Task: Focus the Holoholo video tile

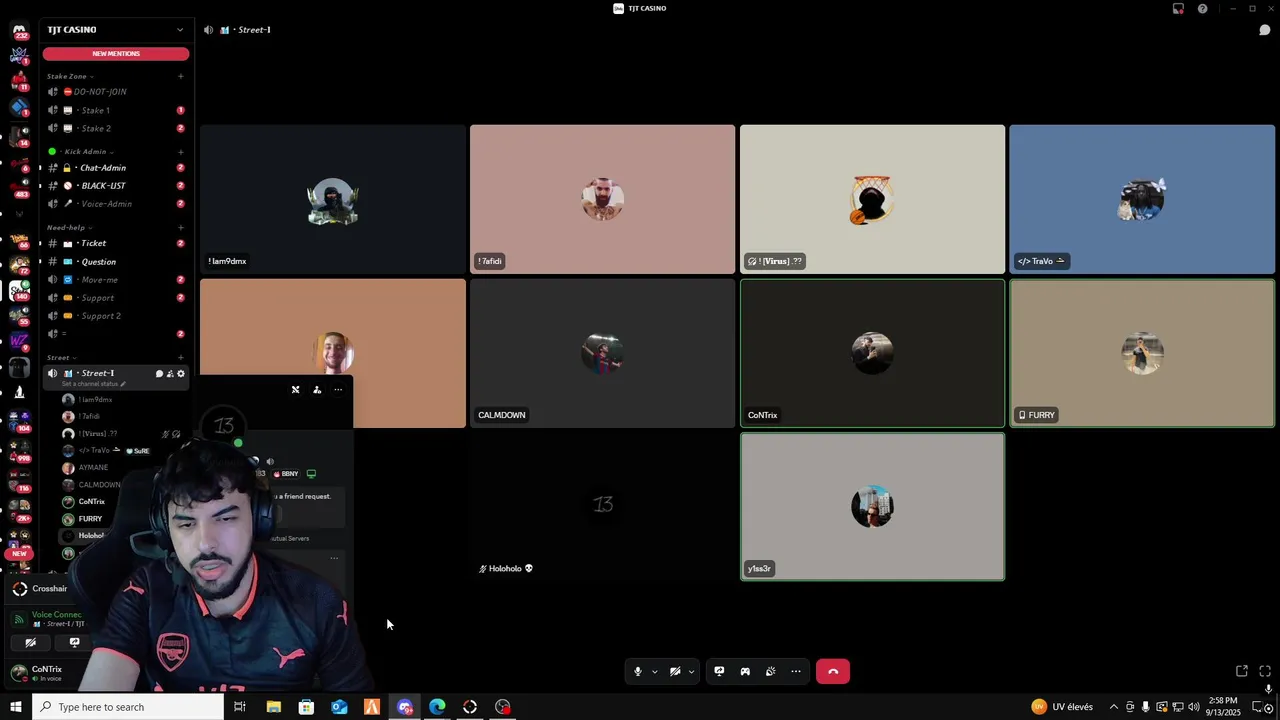Action: 603,507
